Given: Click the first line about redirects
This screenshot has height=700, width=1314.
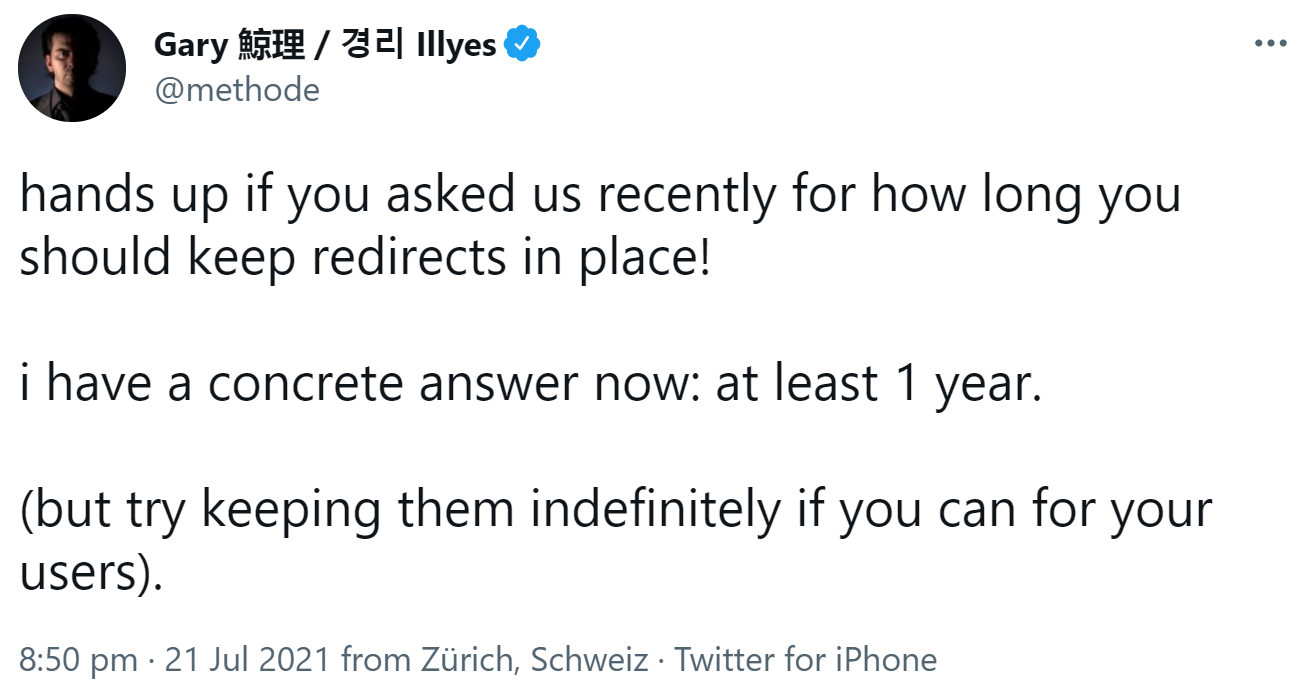Looking at the screenshot, I should coord(600,195).
